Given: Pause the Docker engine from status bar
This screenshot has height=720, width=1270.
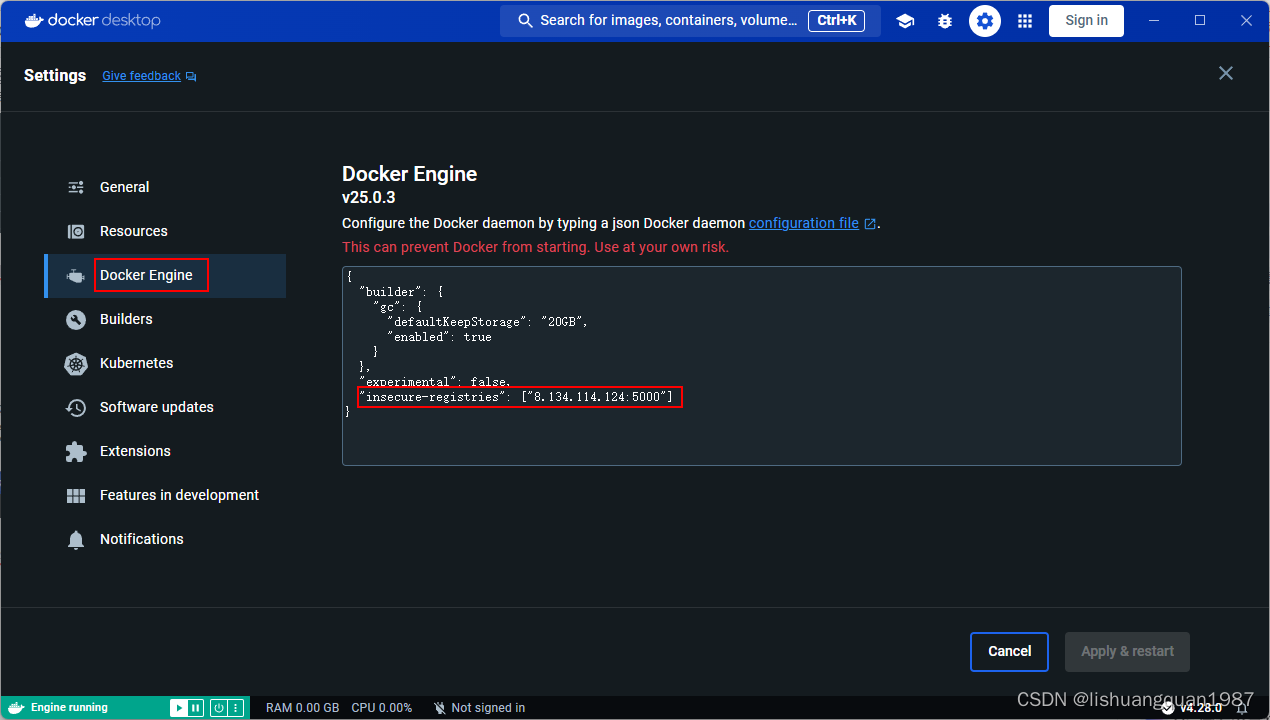Looking at the screenshot, I should tap(195, 708).
